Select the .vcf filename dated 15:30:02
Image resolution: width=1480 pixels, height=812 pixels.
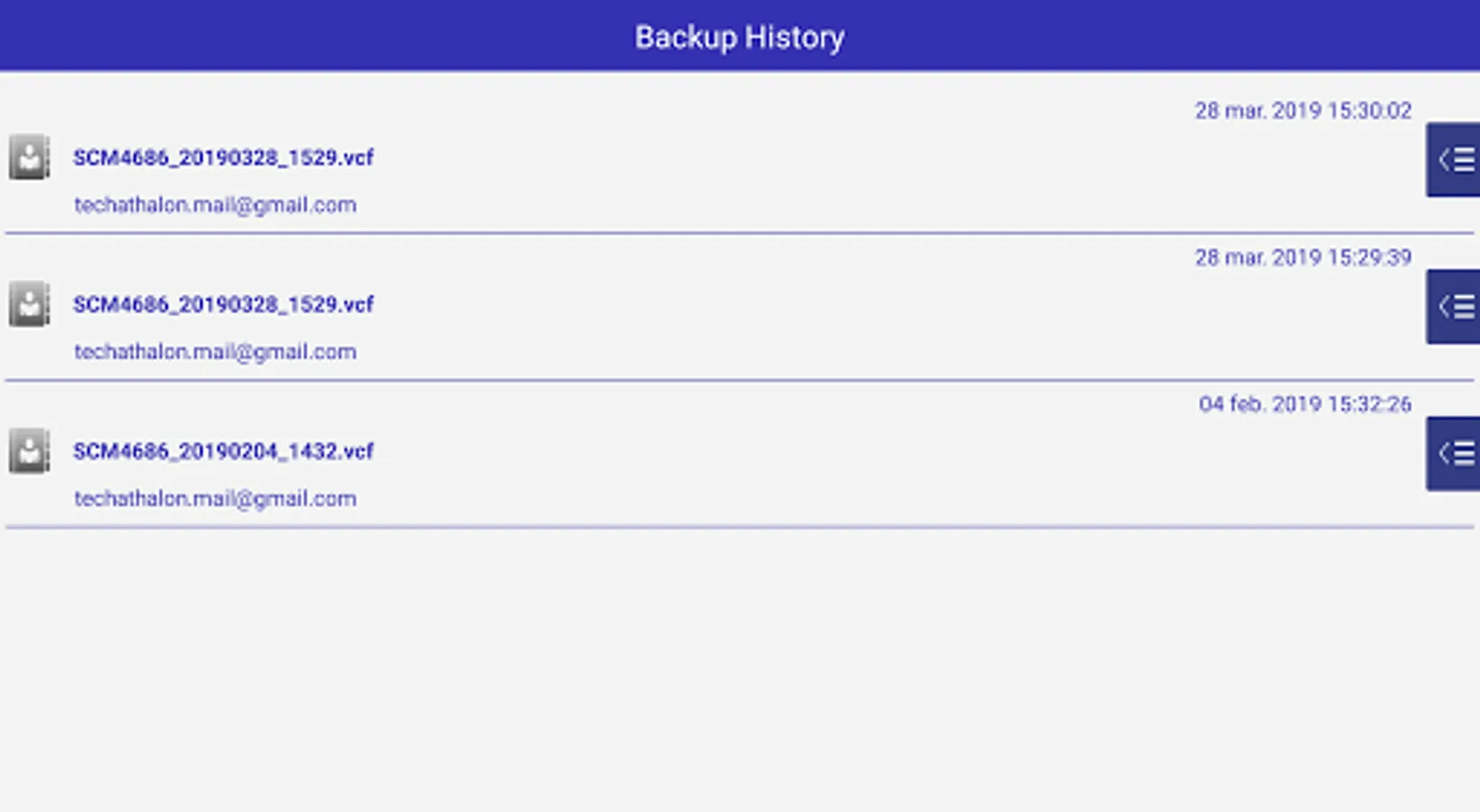[223, 158]
